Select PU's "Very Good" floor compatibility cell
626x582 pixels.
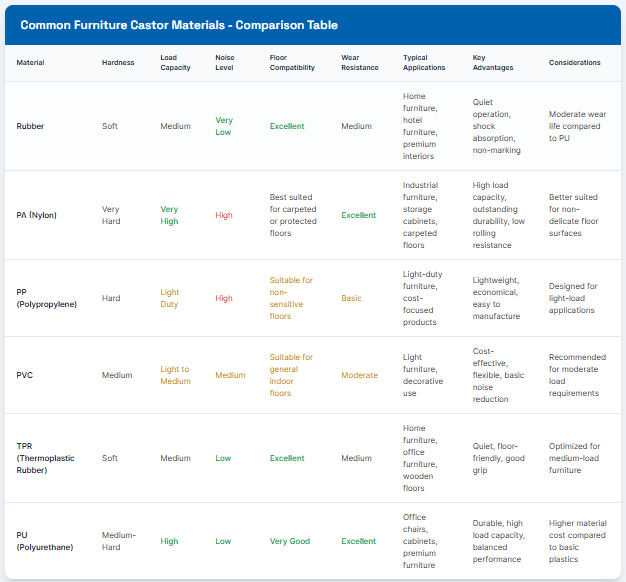(x=289, y=541)
